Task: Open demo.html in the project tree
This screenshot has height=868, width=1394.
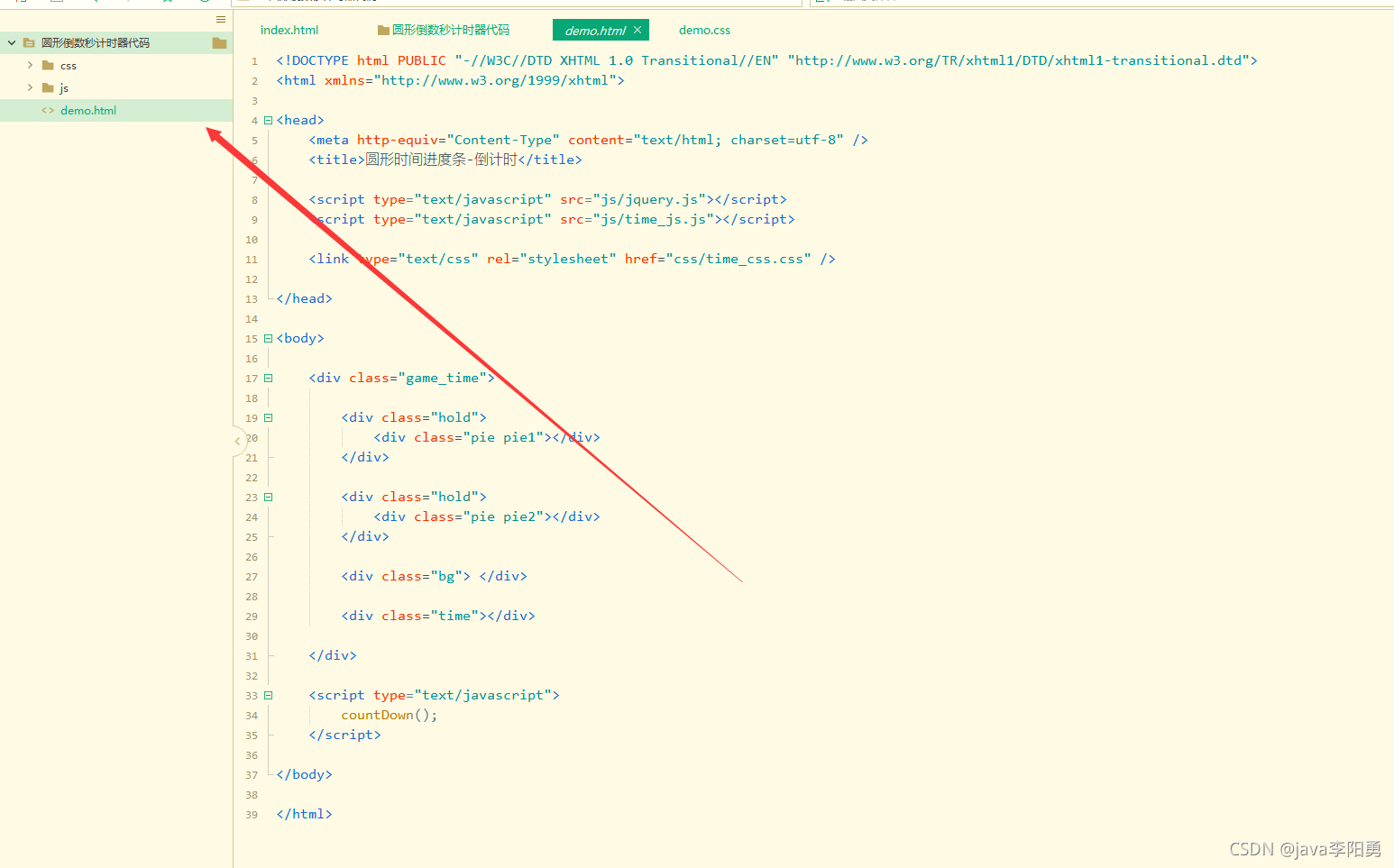Action: click(x=88, y=111)
